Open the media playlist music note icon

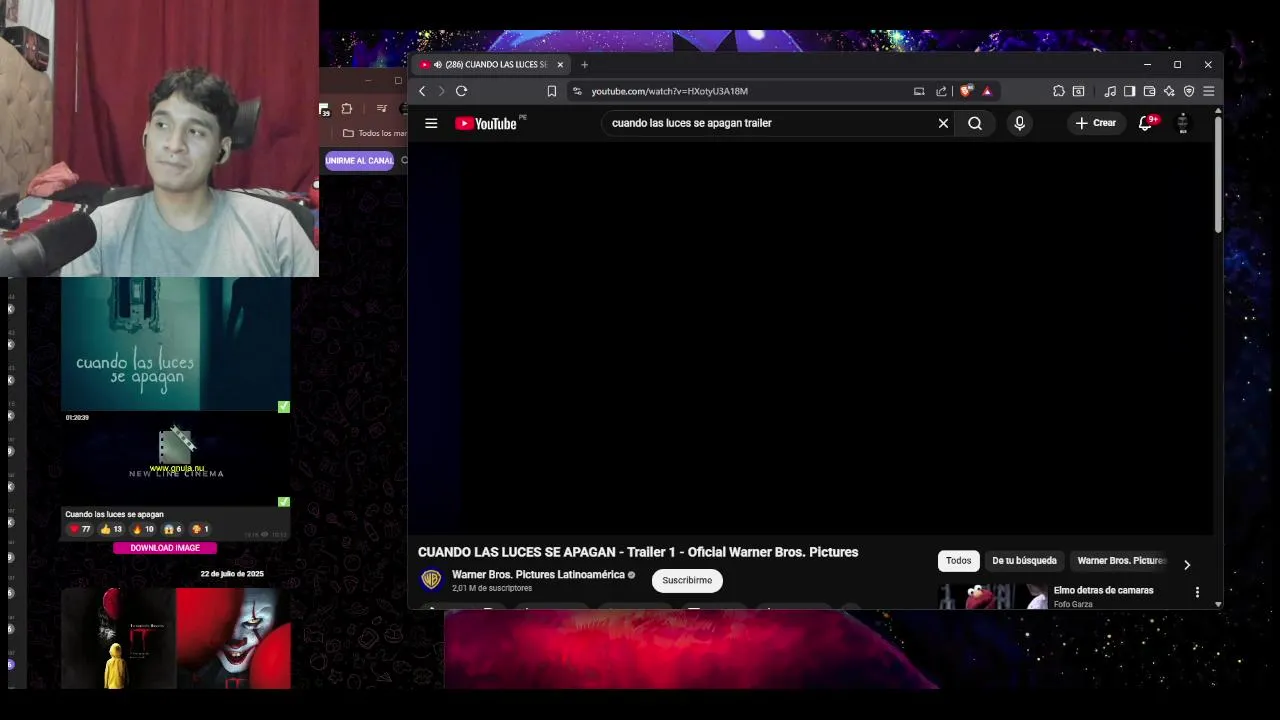pyautogui.click(x=1110, y=91)
